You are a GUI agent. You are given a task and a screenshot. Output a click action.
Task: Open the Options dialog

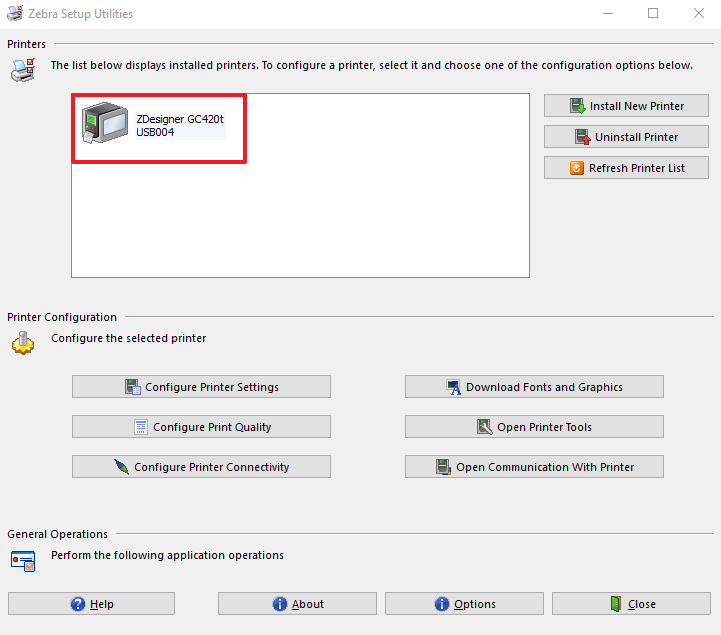click(464, 604)
